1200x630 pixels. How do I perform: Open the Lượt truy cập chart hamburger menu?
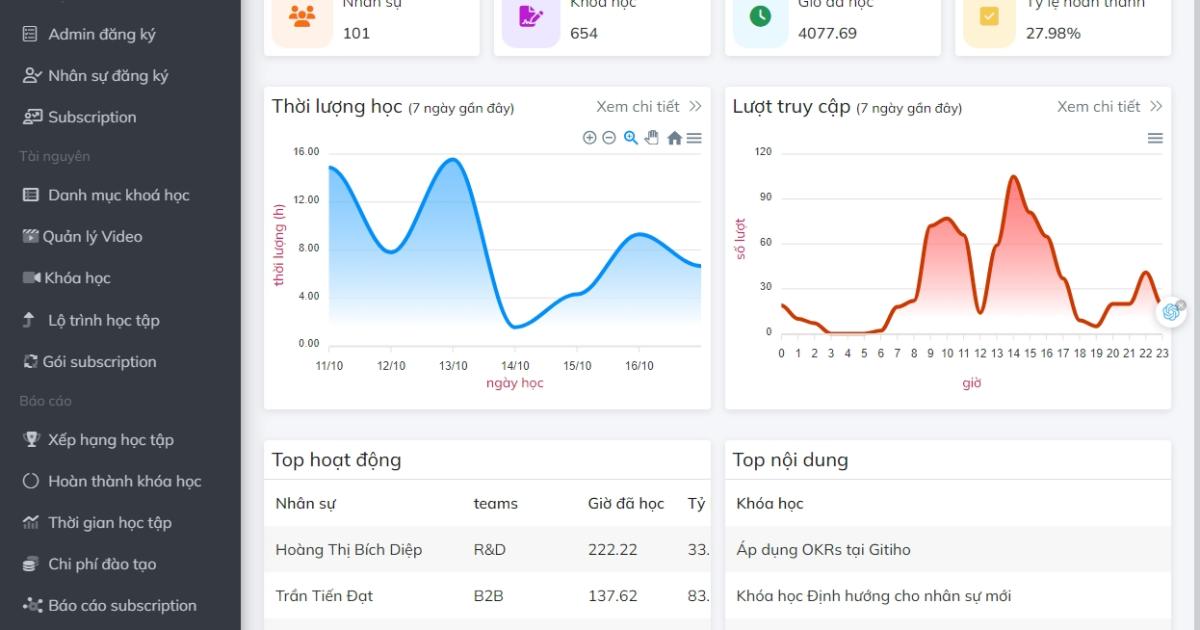click(1155, 138)
